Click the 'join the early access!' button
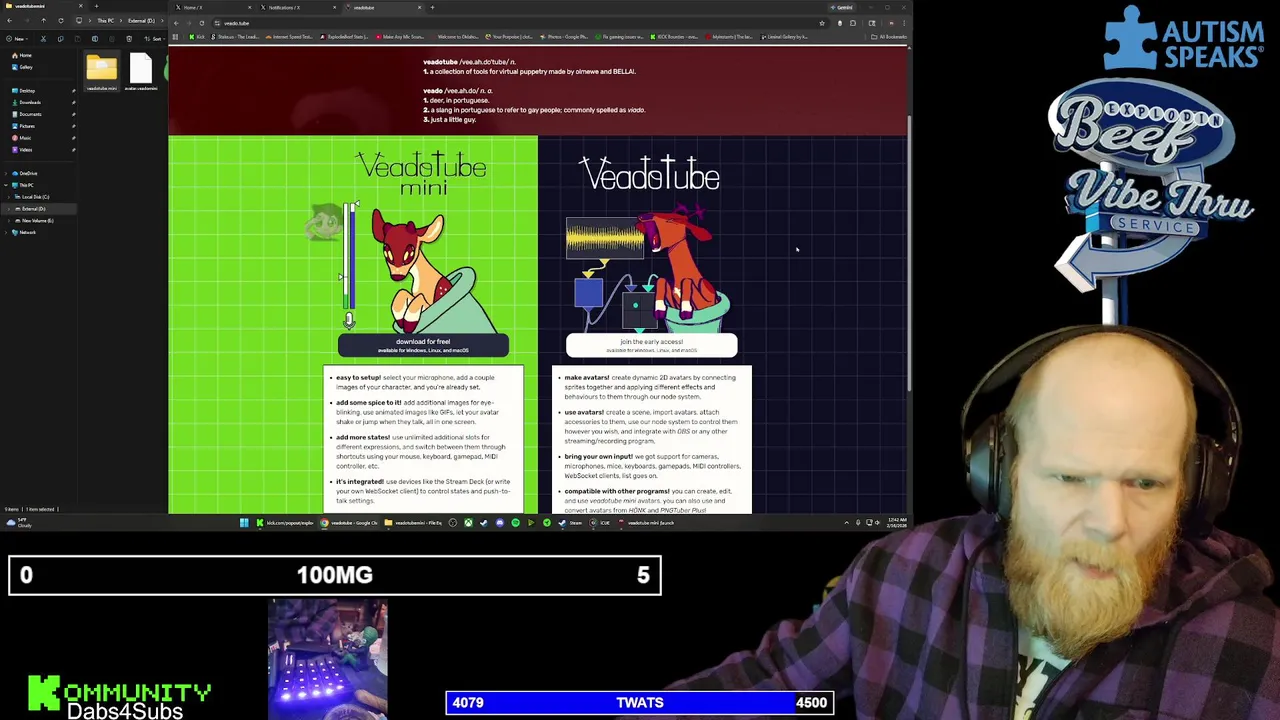 pos(651,345)
